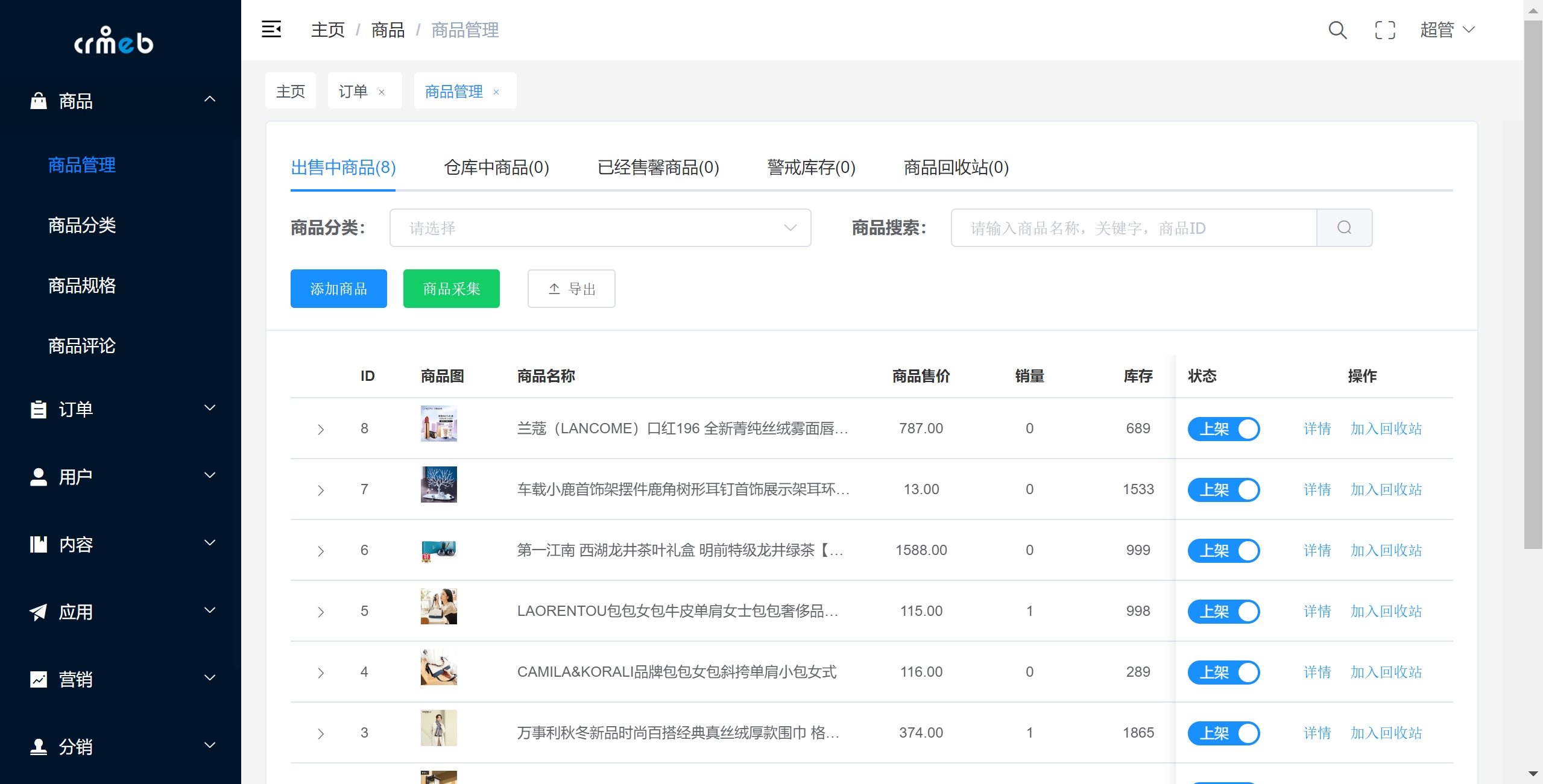Open 商品规格 in the sidebar
The image size is (1543, 784).
coord(82,286)
